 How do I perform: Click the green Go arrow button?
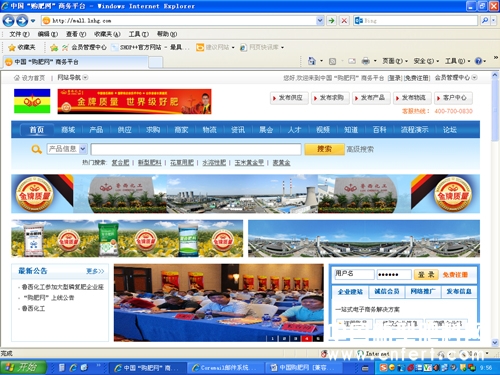(331, 21)
